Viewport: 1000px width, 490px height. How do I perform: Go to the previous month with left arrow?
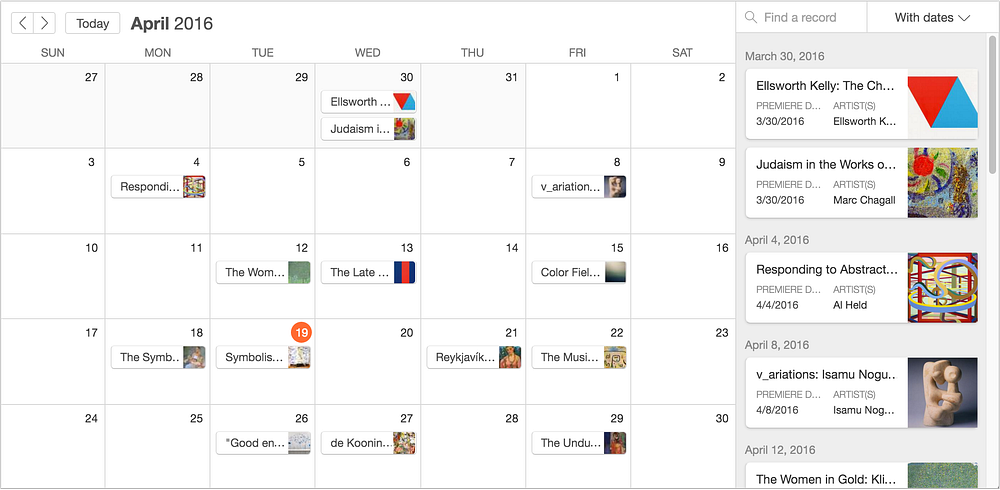pos(23,24)
